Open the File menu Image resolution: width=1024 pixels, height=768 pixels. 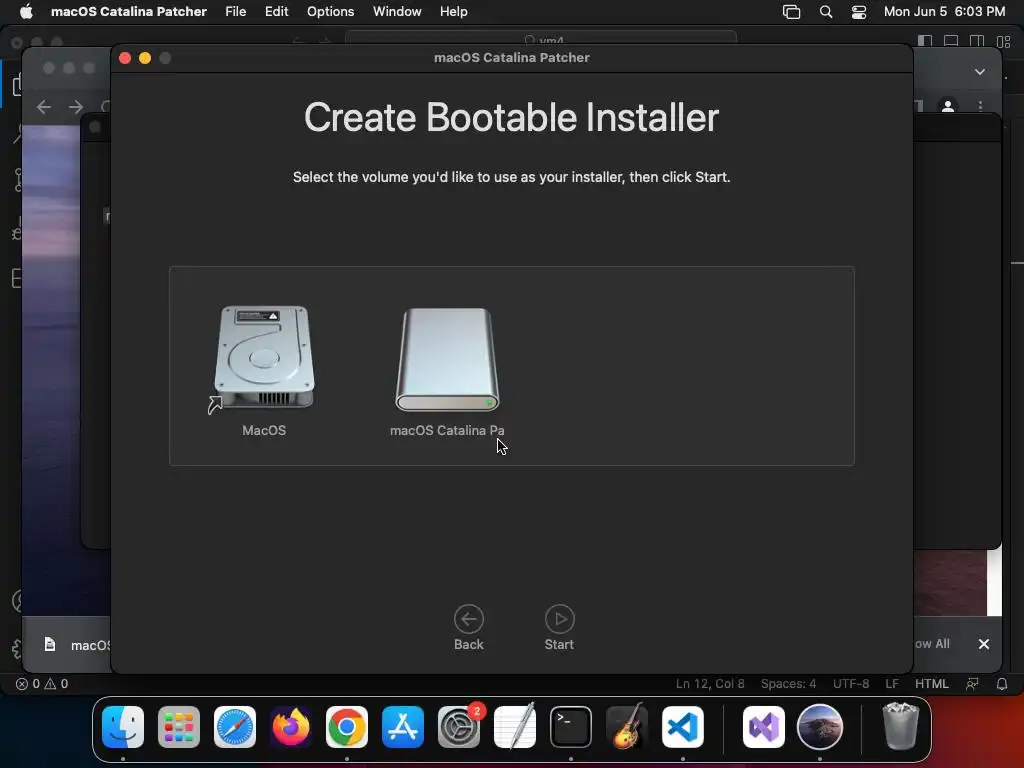click(235, 12)
